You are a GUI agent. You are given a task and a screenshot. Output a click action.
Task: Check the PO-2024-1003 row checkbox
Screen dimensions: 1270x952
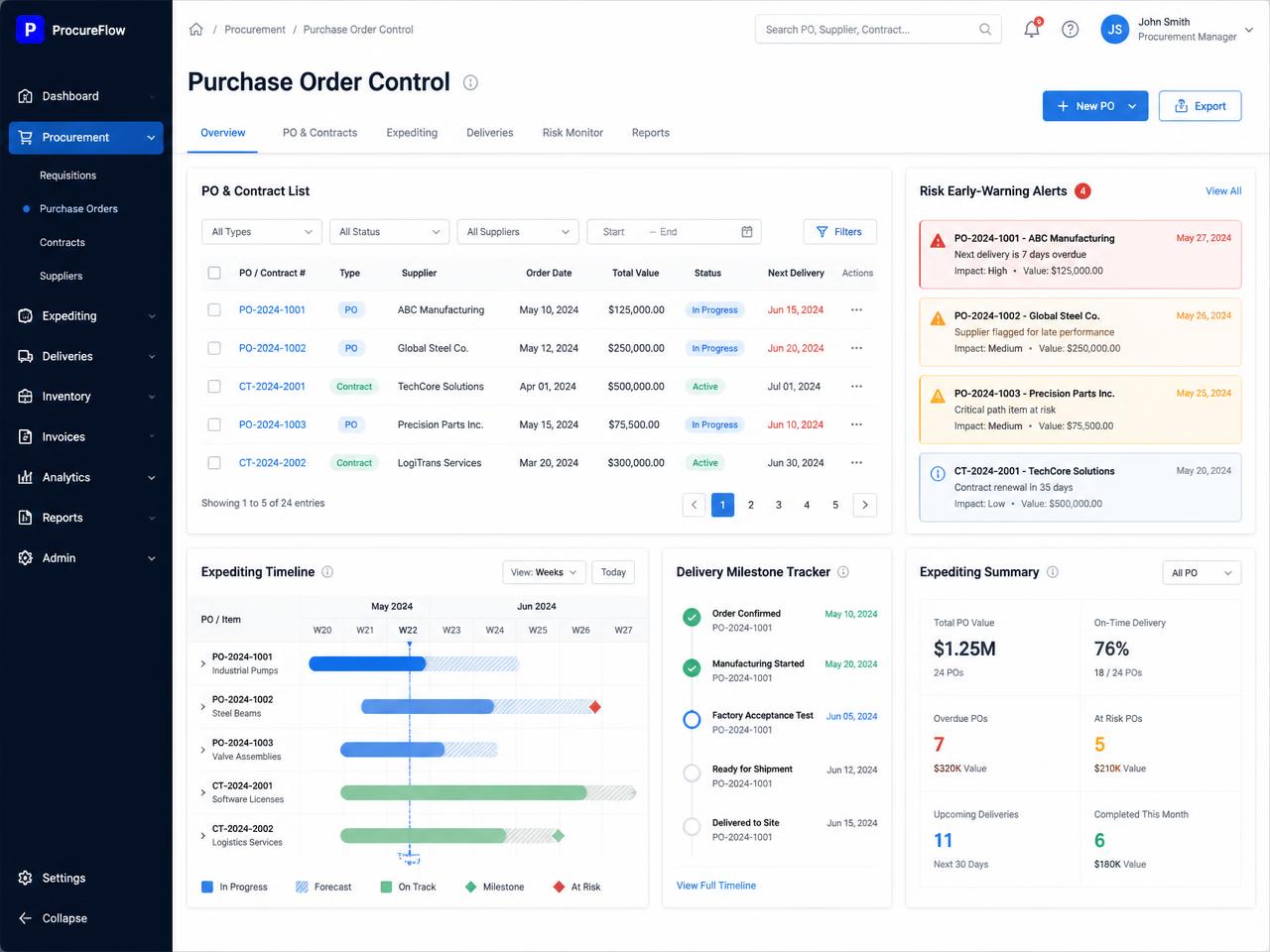[214, 424]
